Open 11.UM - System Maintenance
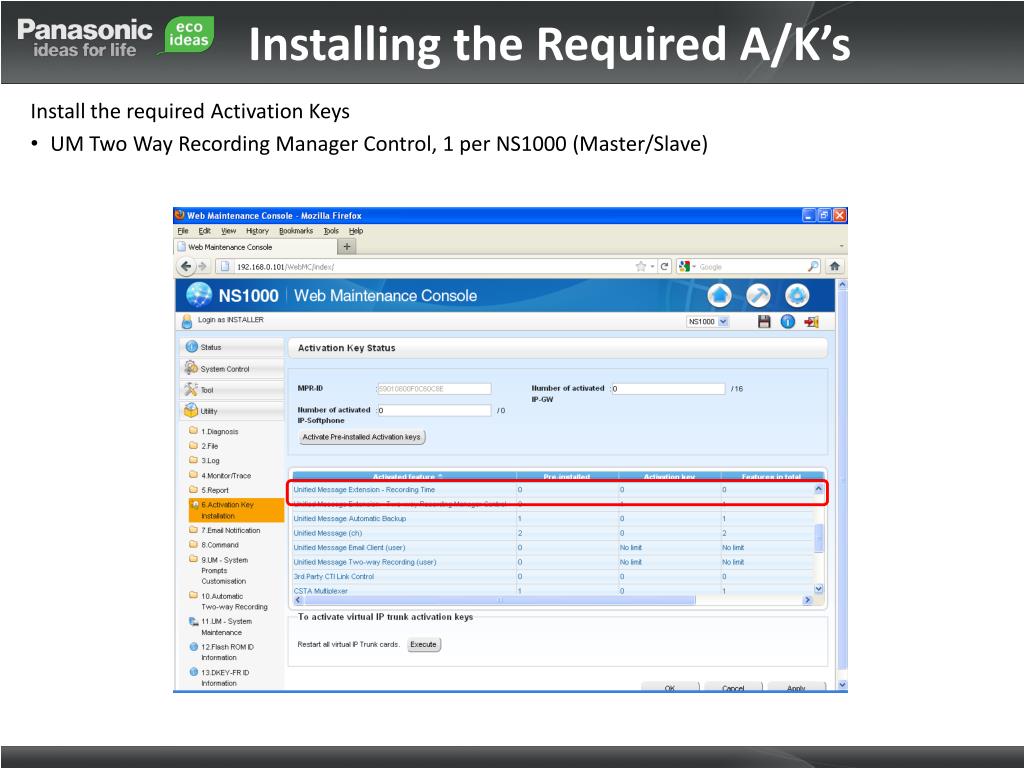This screenshot has height=768, width=1024. (226, 627)
